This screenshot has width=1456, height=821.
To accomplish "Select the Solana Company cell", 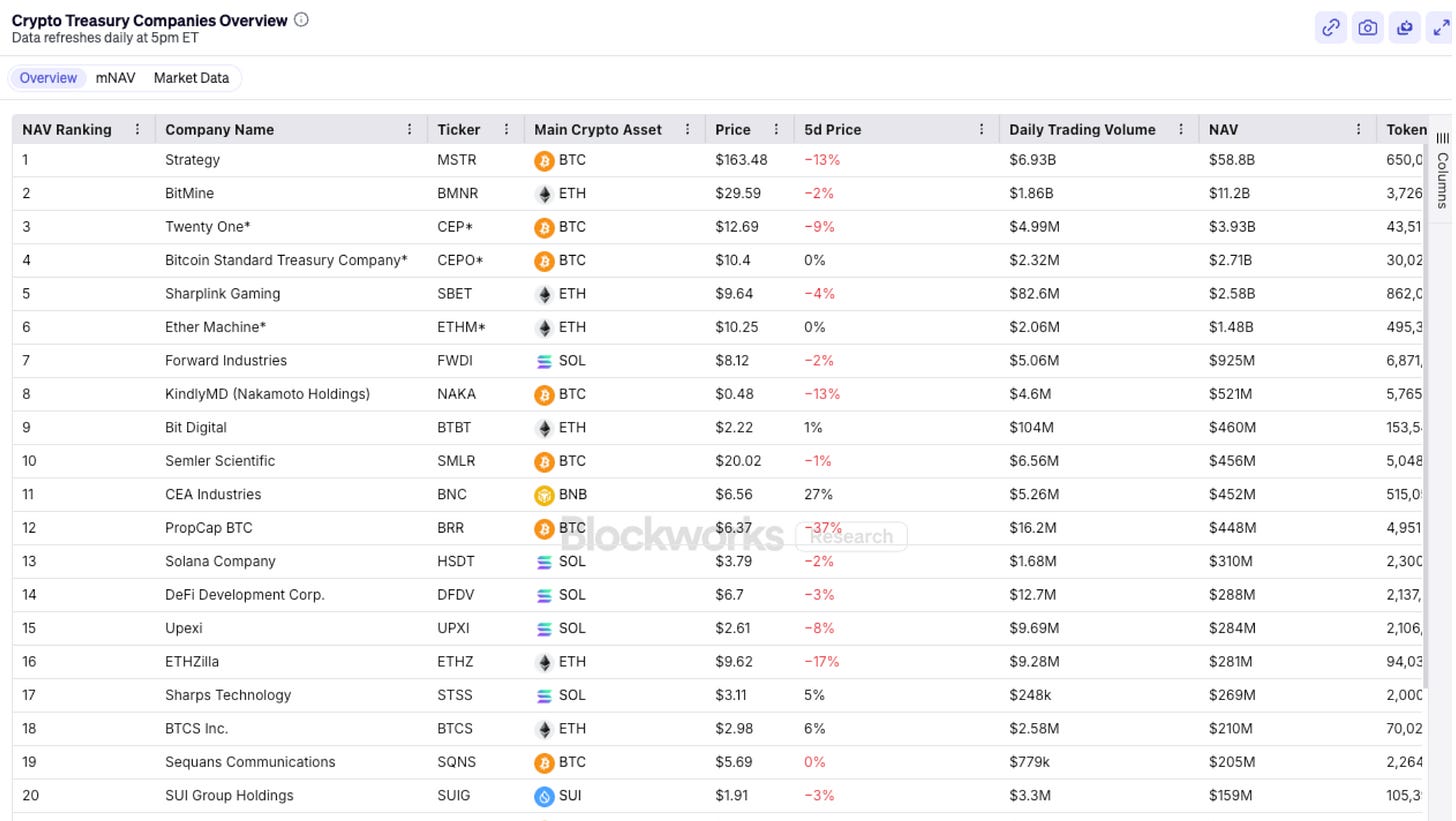I will [x=220, y=561].
